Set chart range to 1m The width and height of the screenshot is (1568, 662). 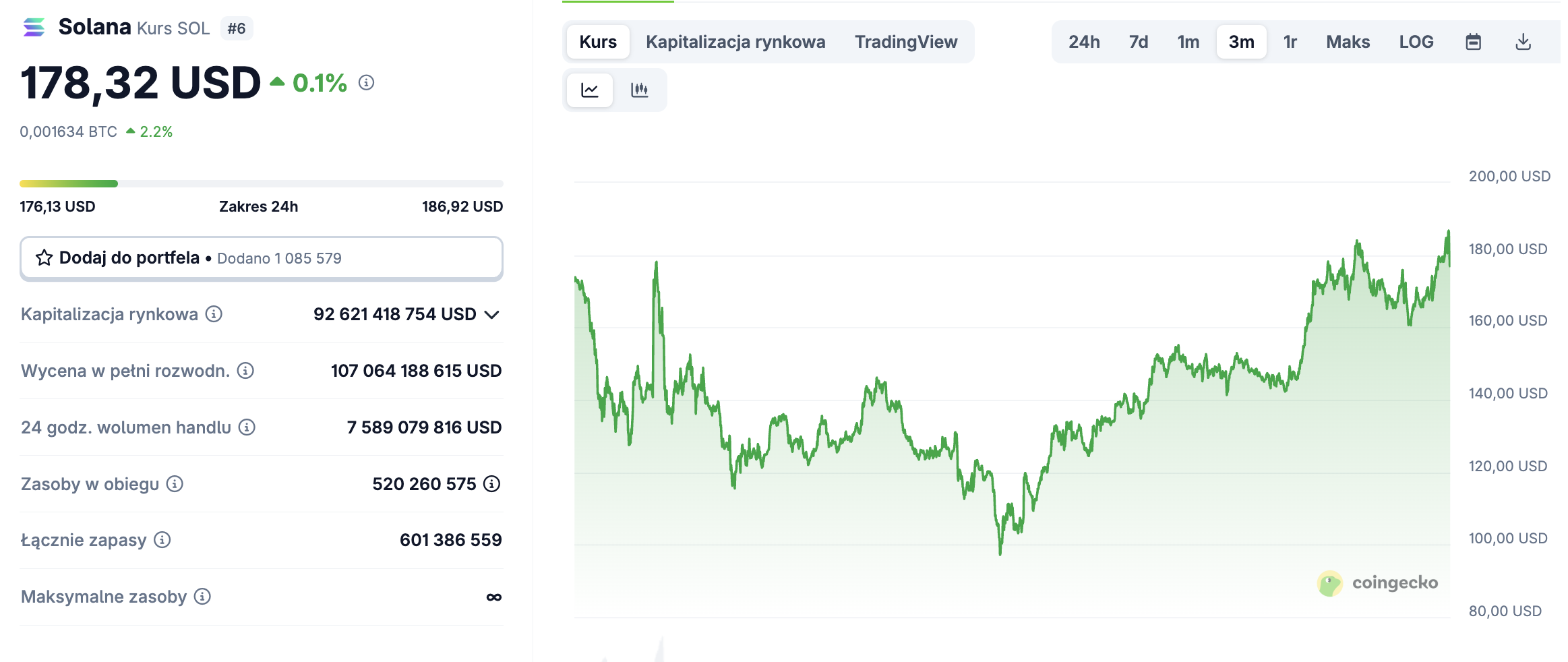point(1188,42)
